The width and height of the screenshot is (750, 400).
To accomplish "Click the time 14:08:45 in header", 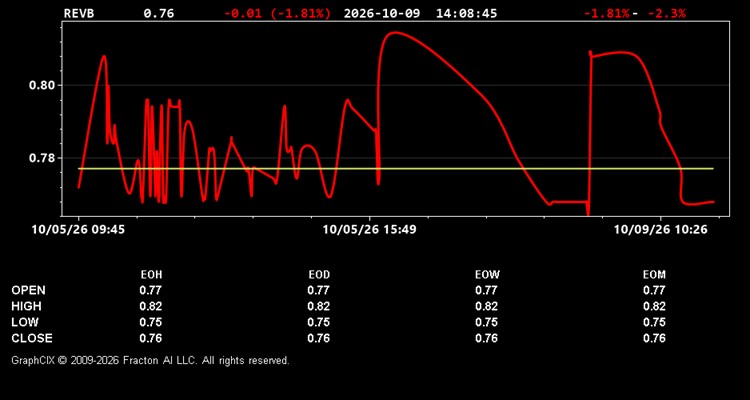I will [x=466, y=13].
